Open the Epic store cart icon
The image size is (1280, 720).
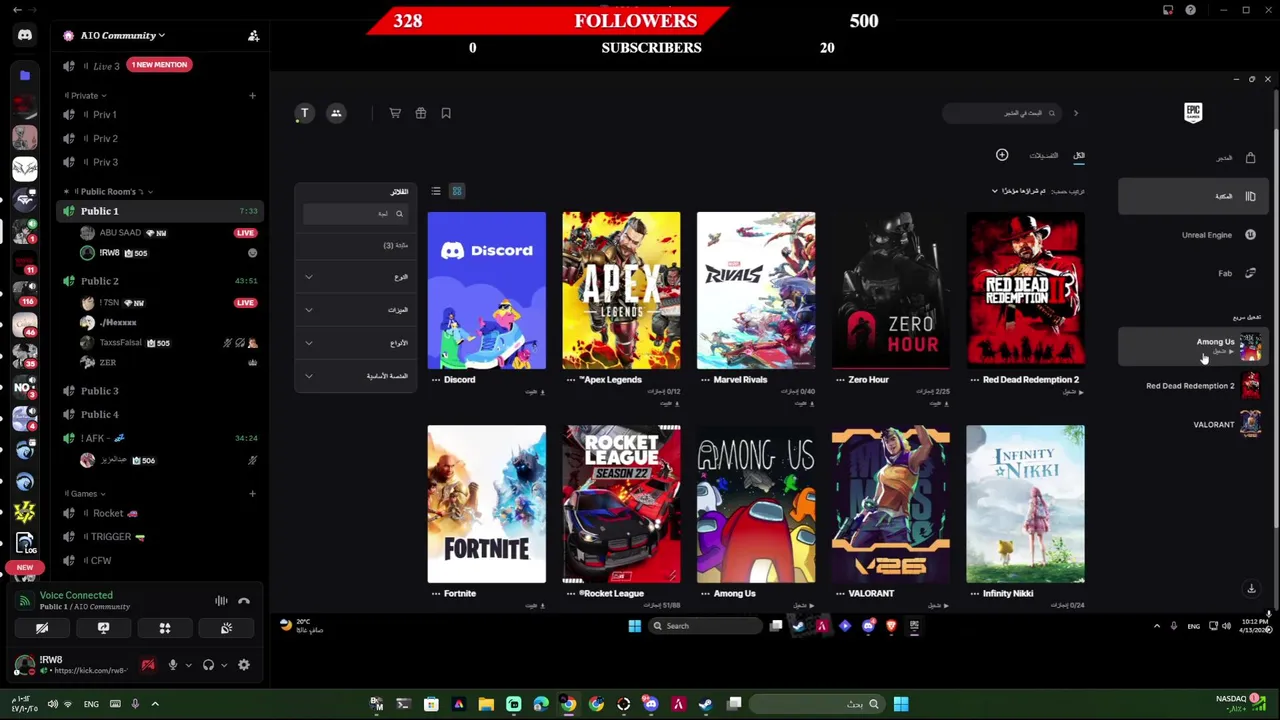tap(395, 113)
